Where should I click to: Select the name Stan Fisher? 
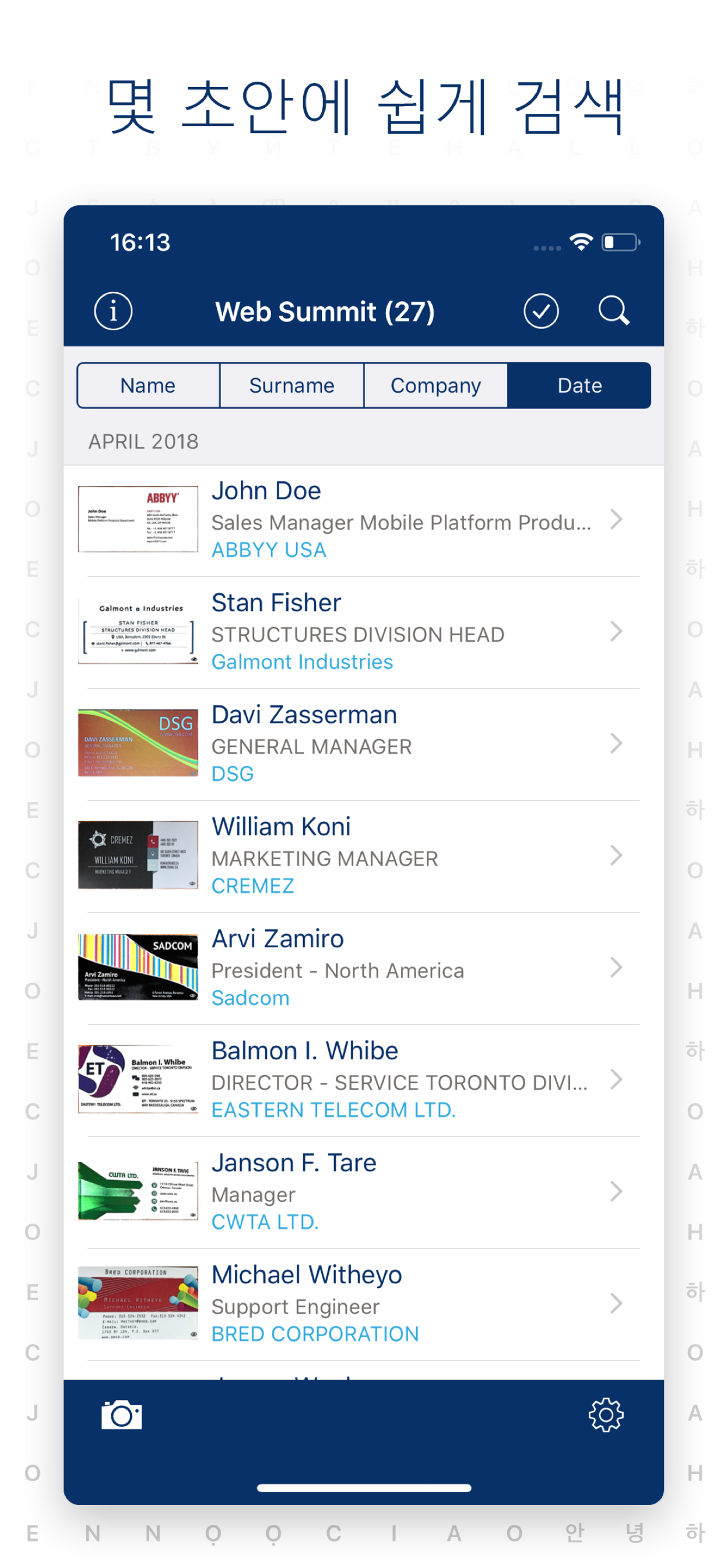point(276,603)
